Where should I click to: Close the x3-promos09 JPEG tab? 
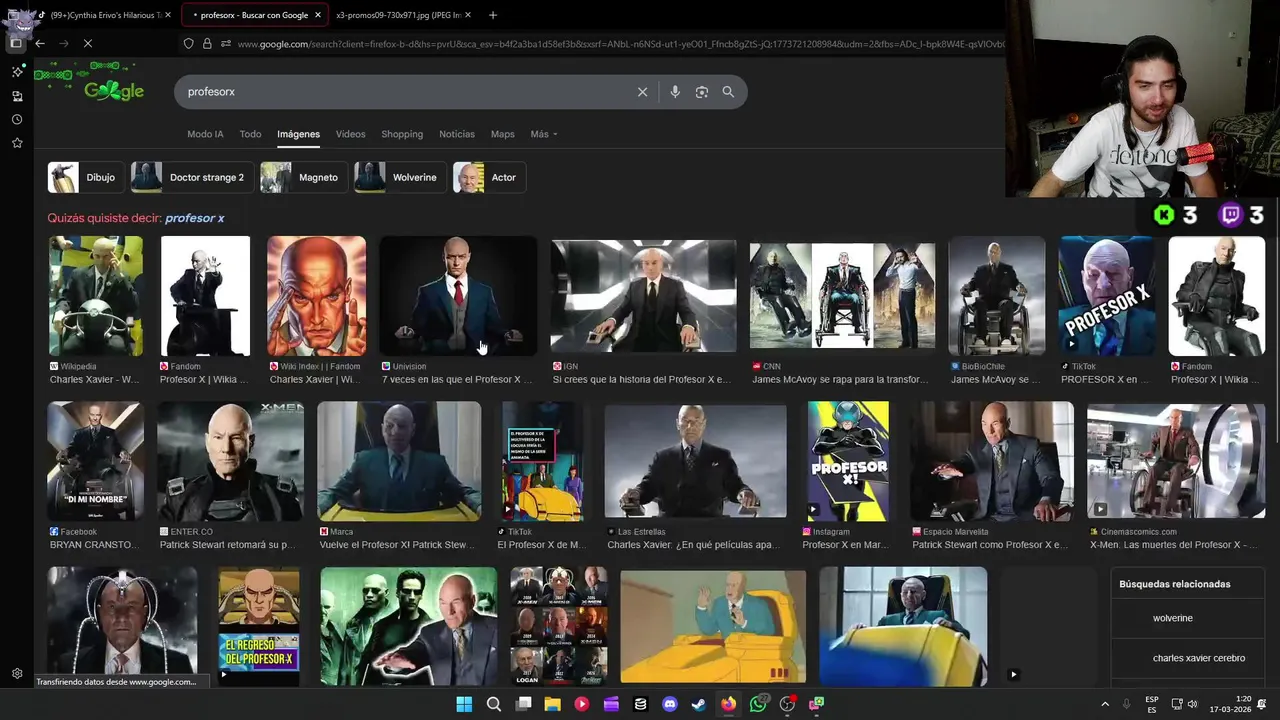[469, 15]
